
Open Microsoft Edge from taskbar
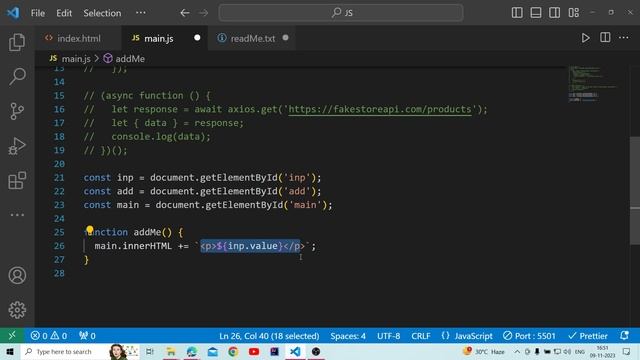coord(192,351)
